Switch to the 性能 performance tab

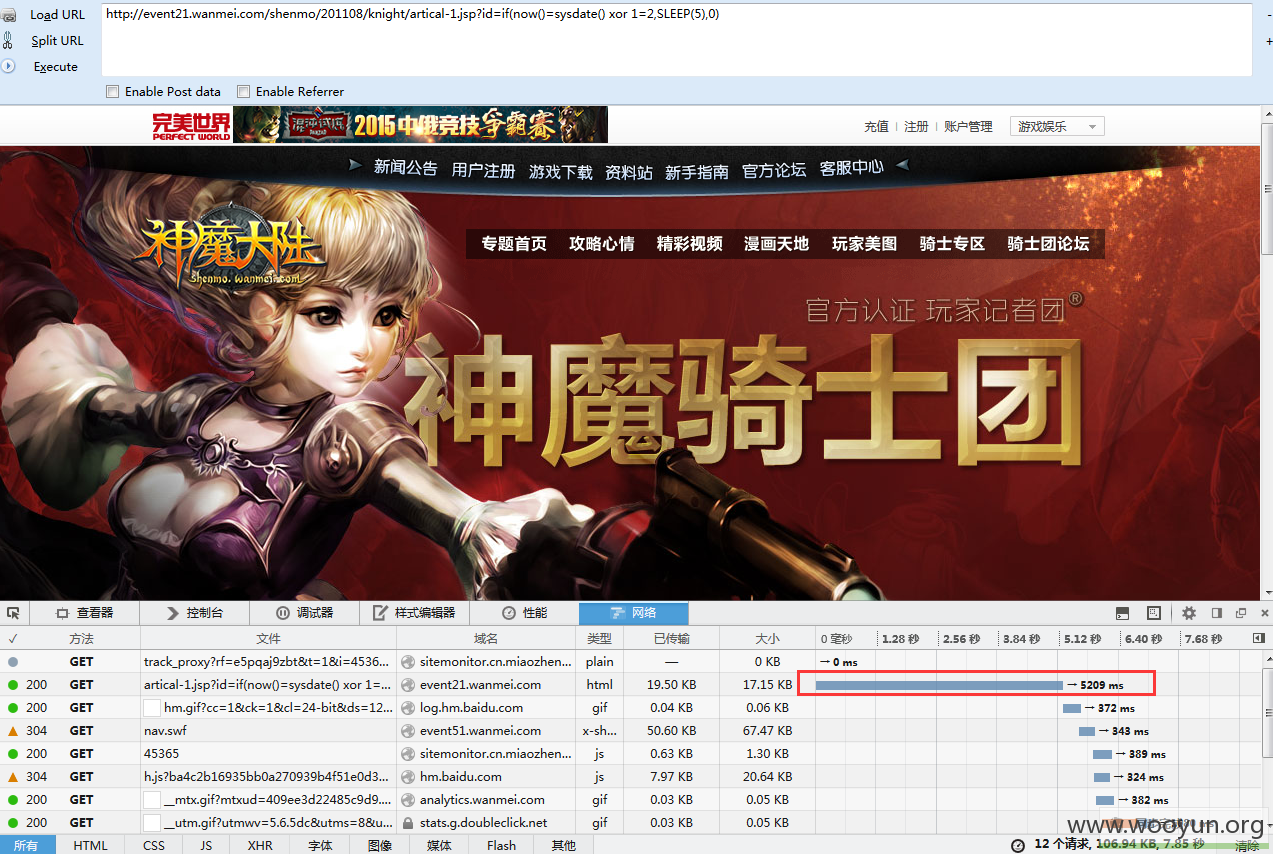pyautogui.click(x=524, y=613)
